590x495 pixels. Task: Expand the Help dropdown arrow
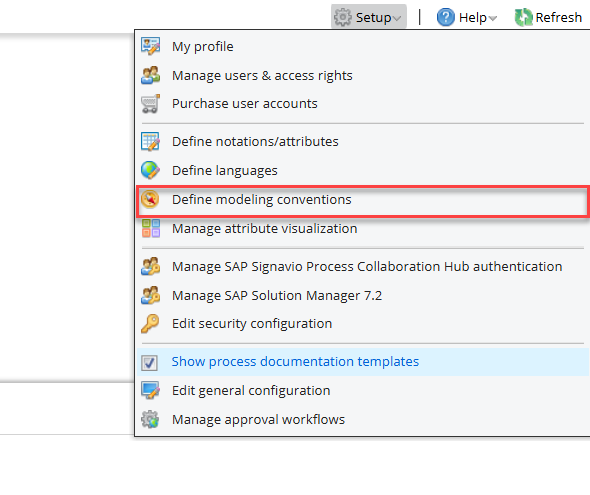pyautogui.click(x=493, y=18)
